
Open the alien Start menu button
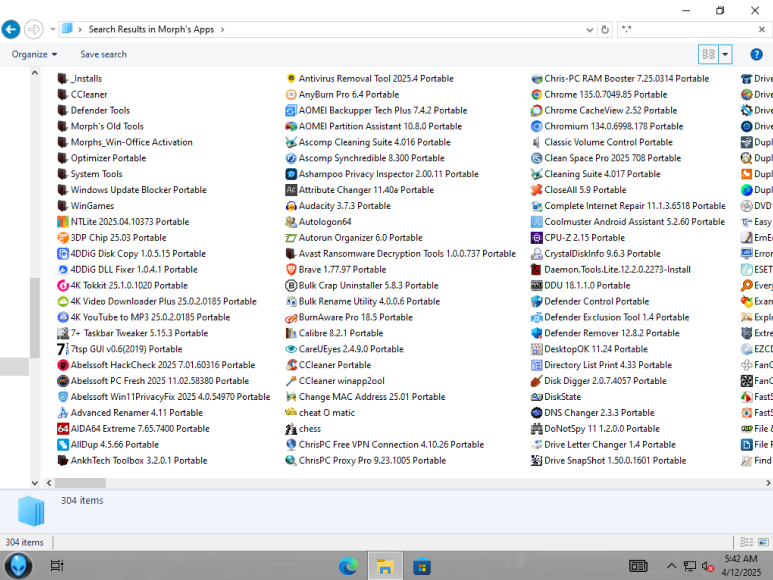tap(18, 566)
